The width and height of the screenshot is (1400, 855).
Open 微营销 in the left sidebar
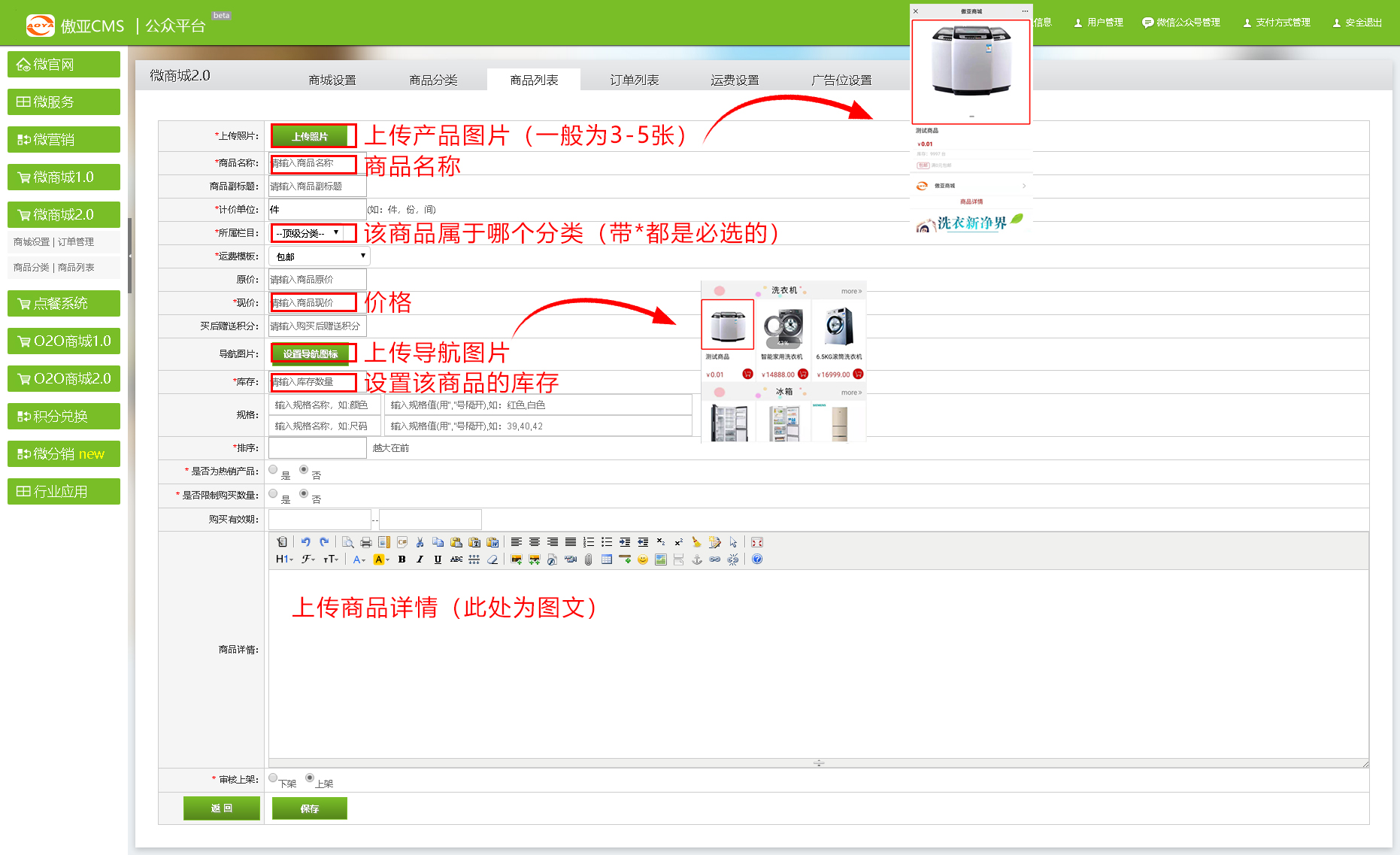point(64,139)
